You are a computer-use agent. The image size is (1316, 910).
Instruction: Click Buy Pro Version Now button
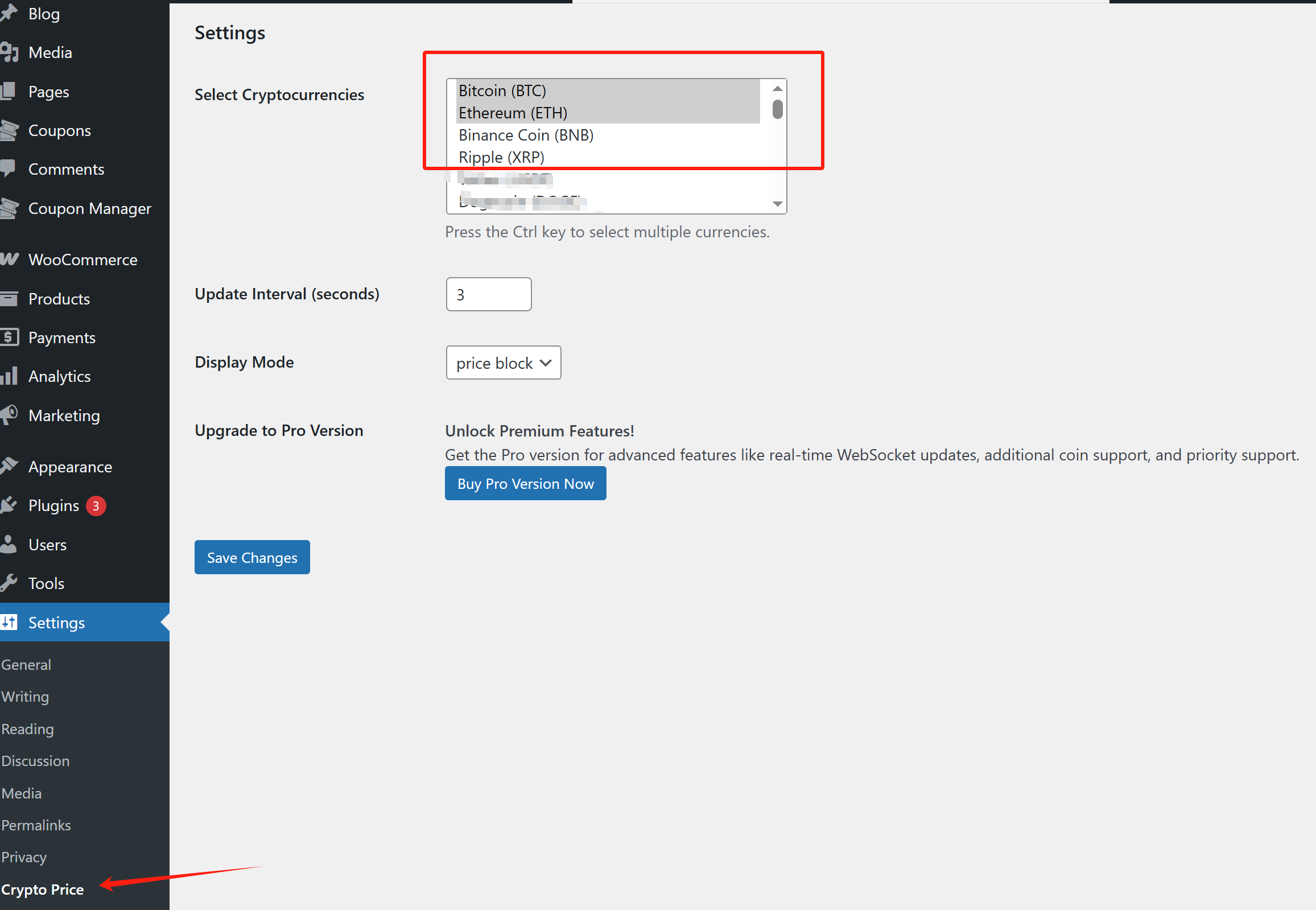coord(525,484)
